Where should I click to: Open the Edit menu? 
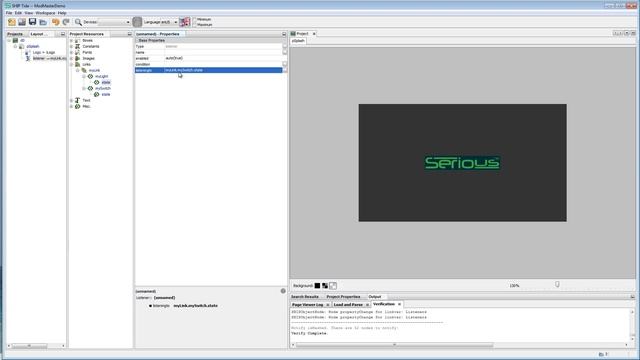coord(18,13)
